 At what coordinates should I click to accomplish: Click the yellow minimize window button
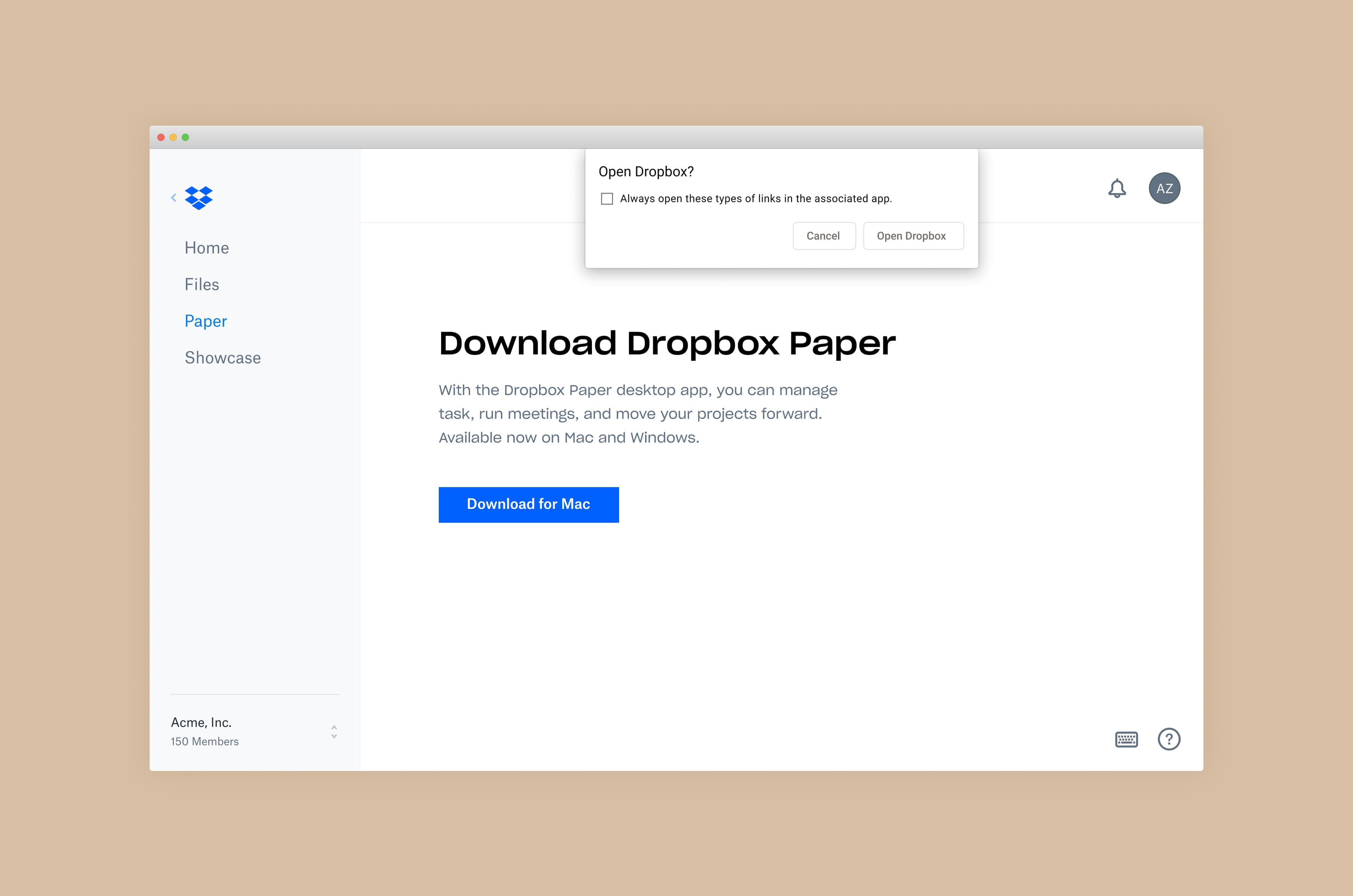173,137
